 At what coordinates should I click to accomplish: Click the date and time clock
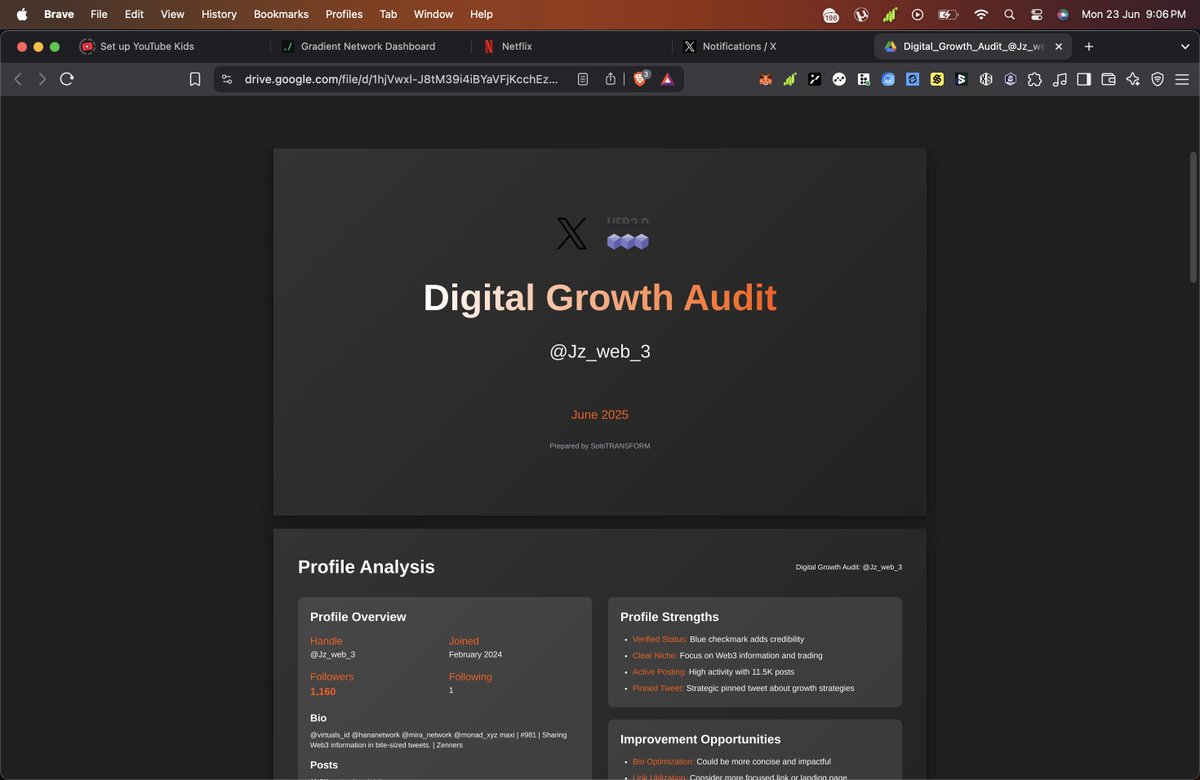1133,14
